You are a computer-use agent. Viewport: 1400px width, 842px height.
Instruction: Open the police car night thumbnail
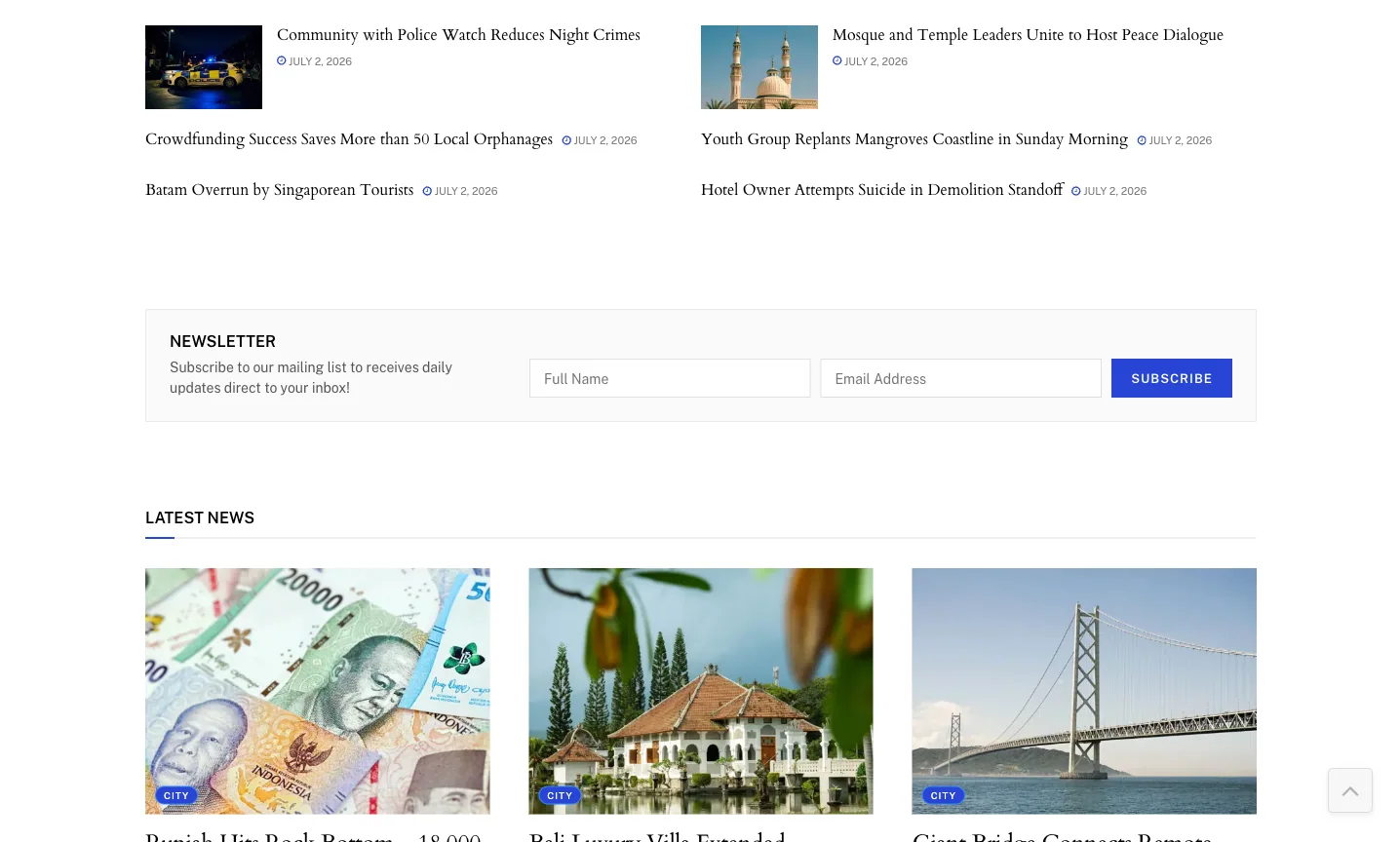204,67
